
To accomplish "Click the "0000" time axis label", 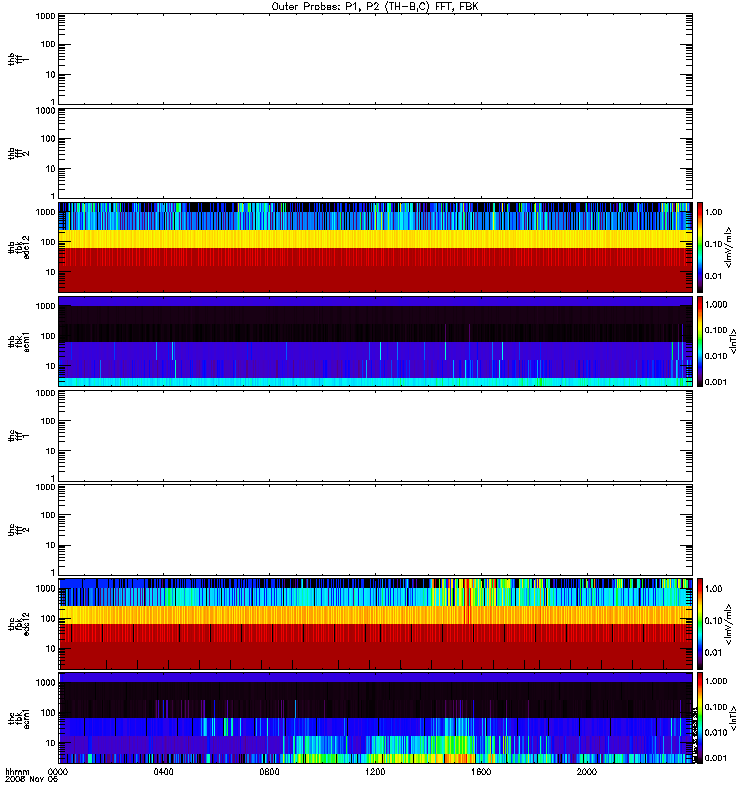I will coord(57,772).
